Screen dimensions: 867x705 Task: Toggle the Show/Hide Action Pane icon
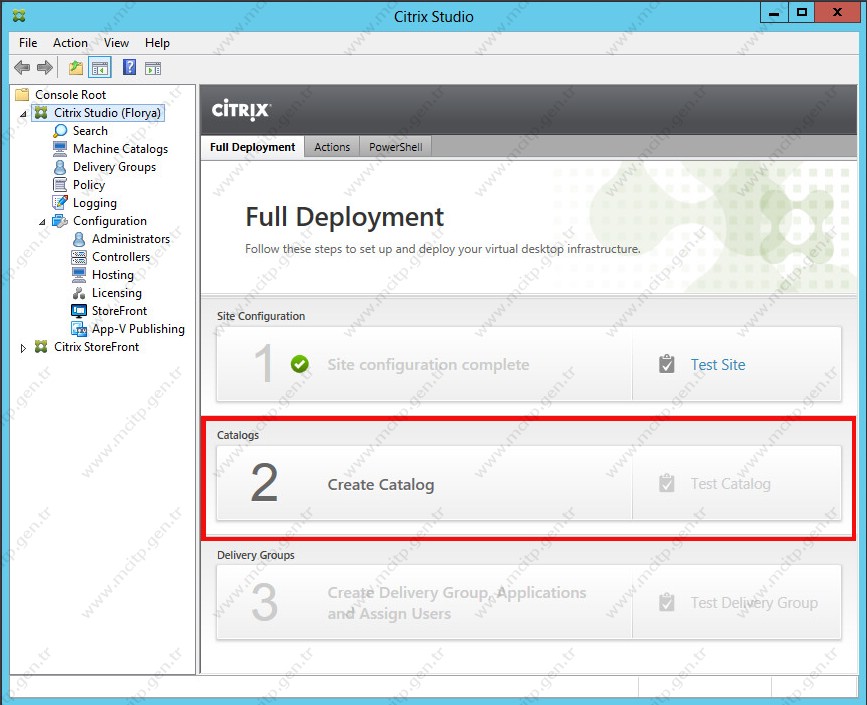(153, 68)
